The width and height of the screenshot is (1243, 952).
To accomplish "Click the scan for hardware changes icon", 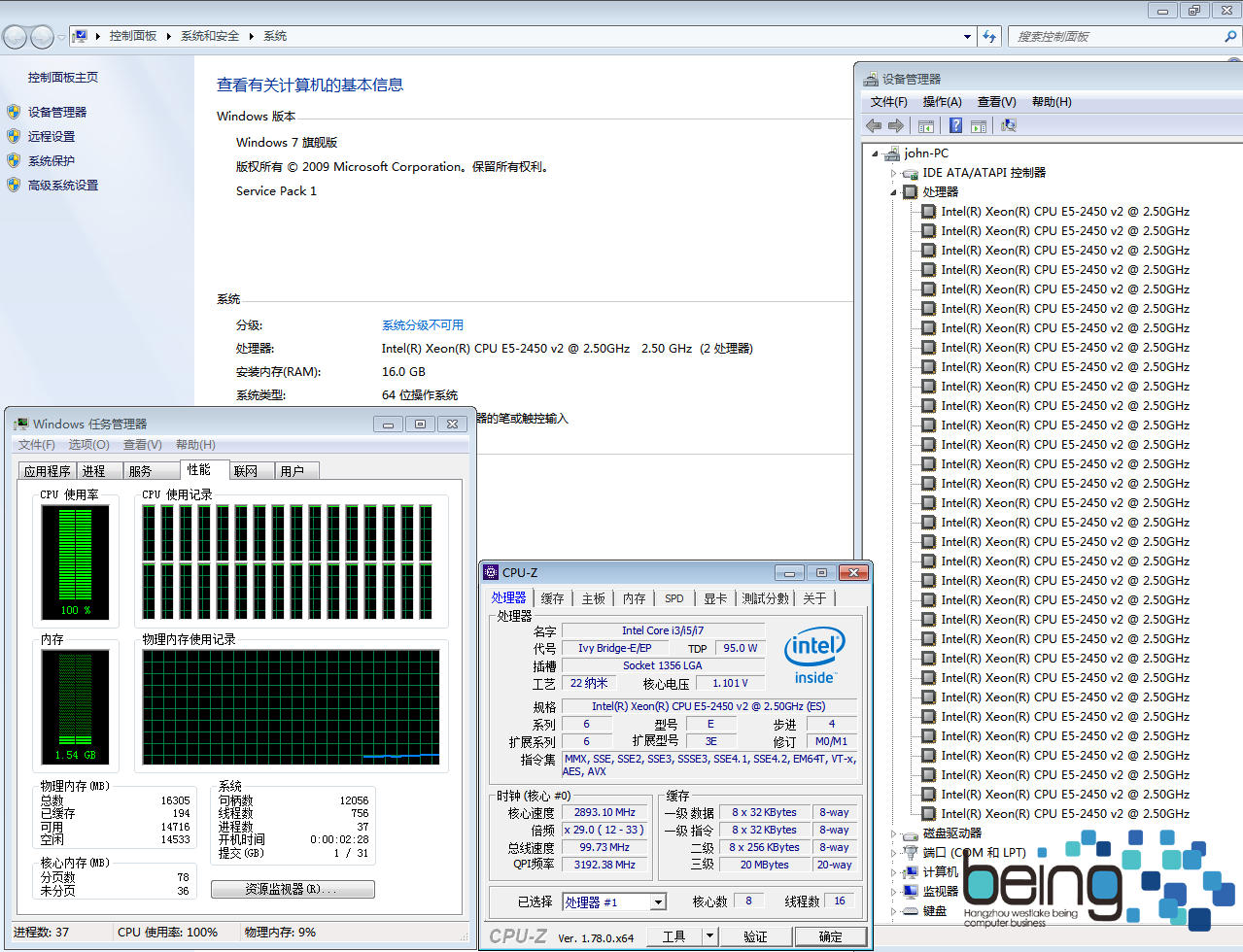I will coord(1009,125).
